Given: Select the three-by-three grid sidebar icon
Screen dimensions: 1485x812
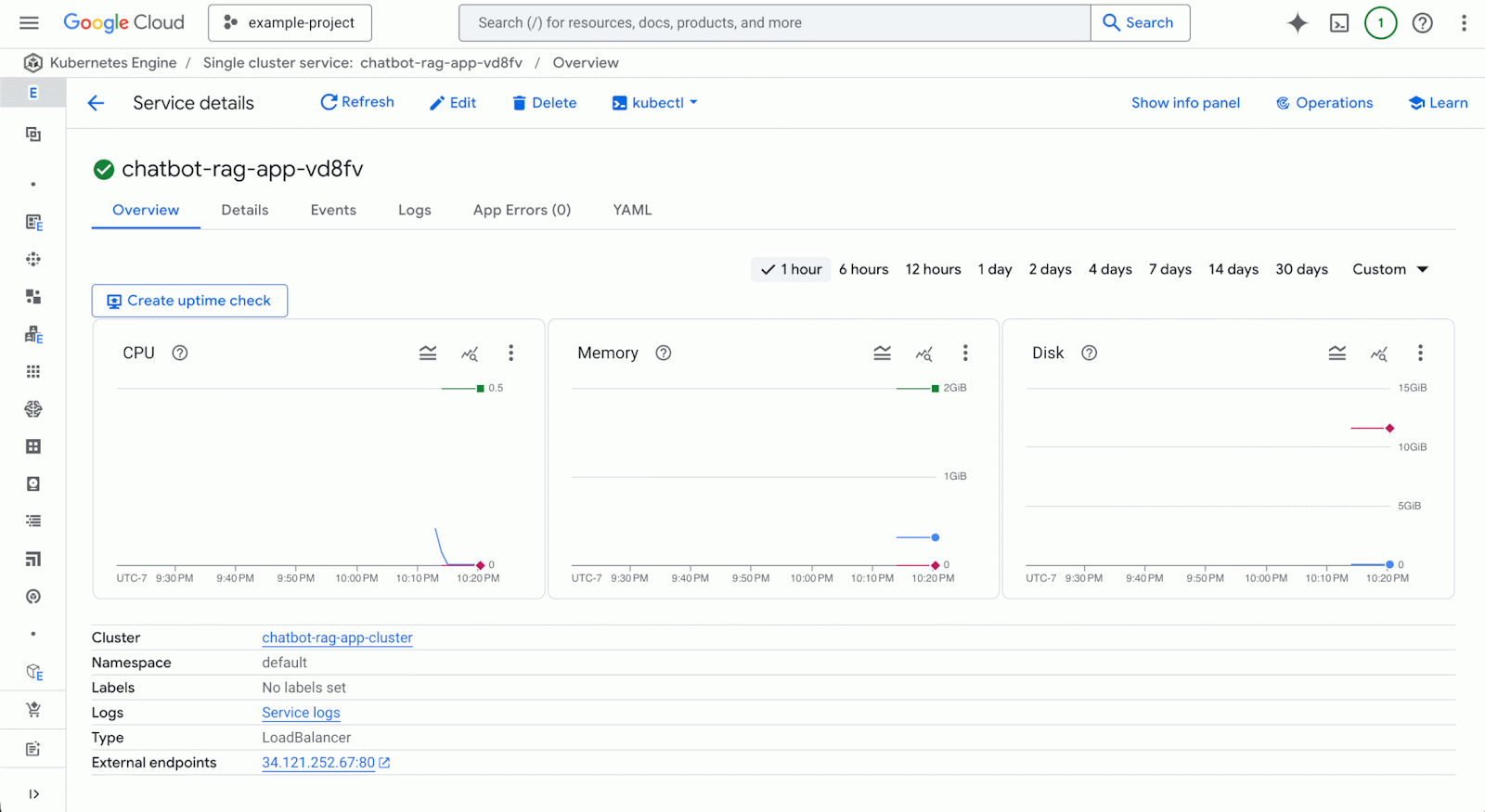Looking at the screenshot, I should coord(33,372).
